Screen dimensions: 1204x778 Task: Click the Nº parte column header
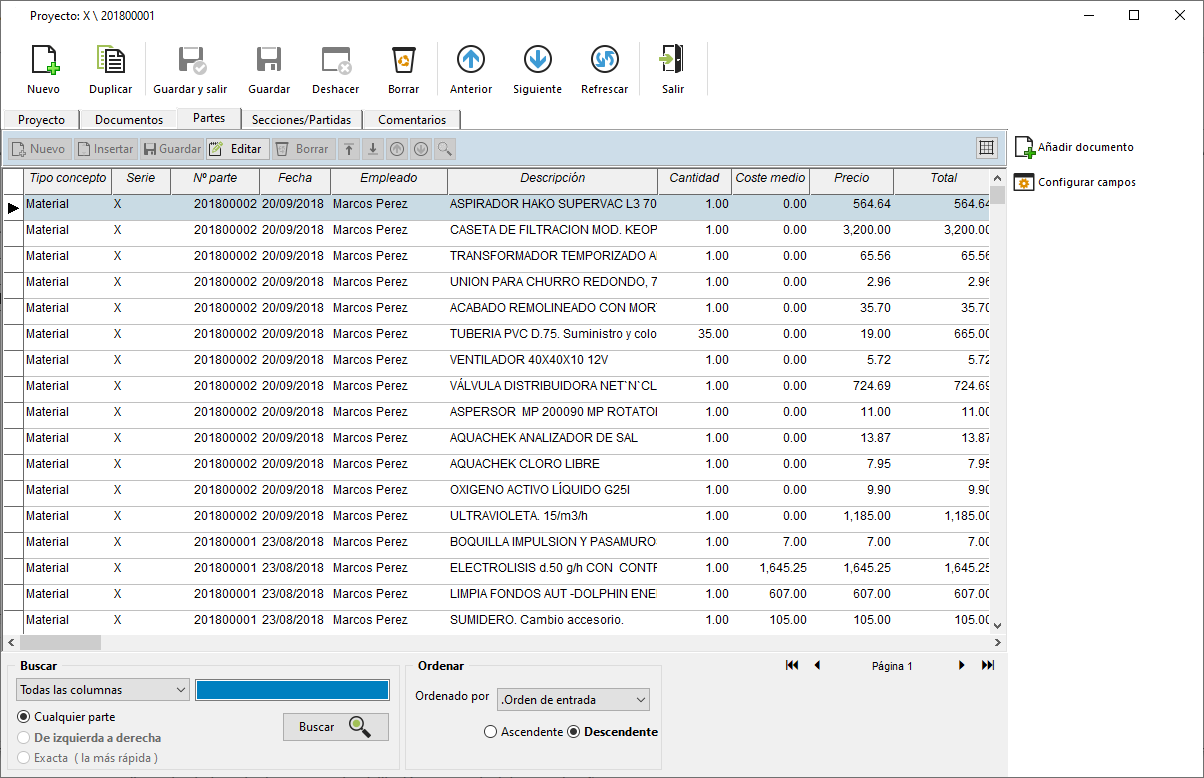215,179
